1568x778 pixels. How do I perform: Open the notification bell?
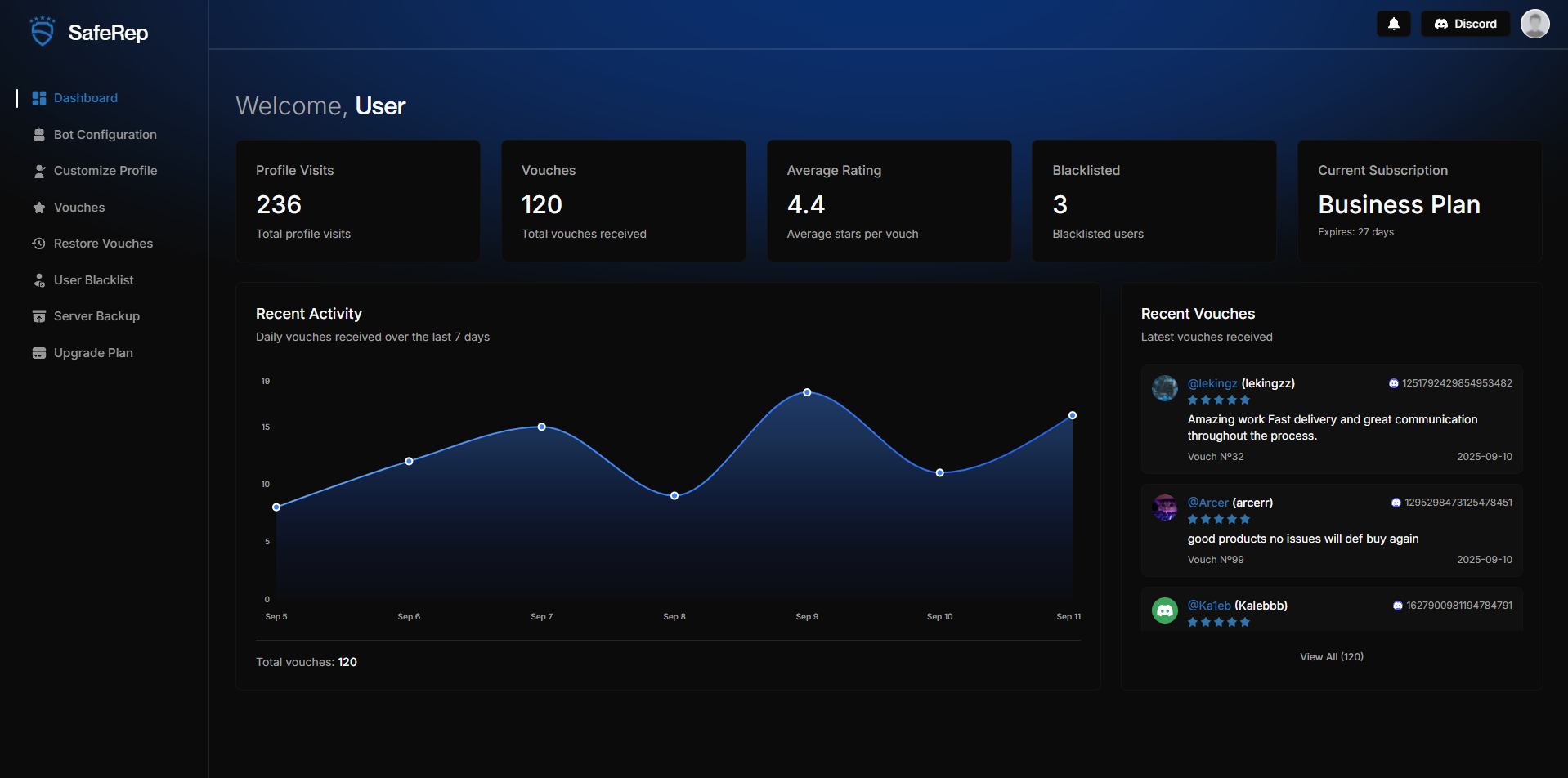[x=1393, y=24]
